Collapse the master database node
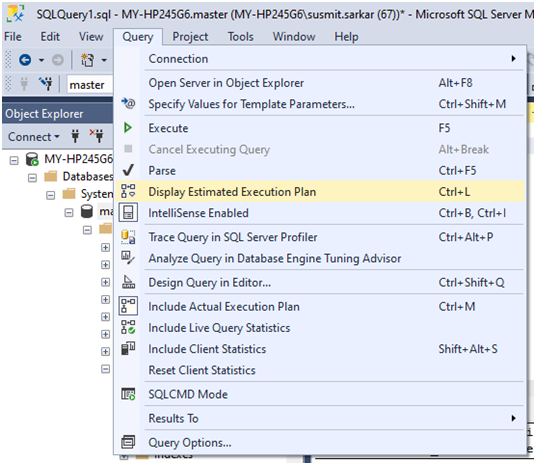The image size is (536, 465). (69, 213)
